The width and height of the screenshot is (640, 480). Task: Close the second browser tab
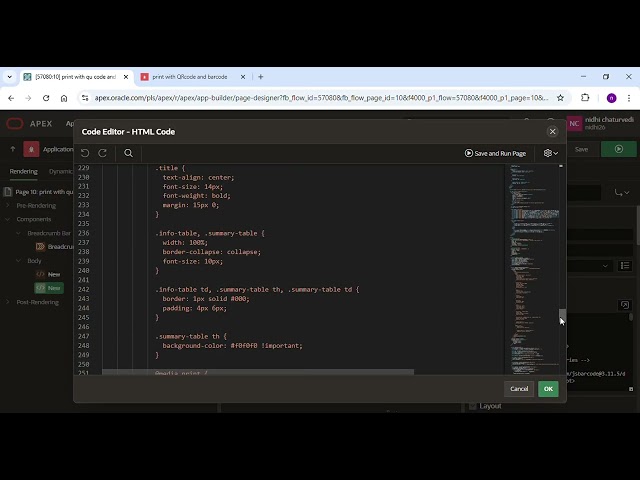tap(243, 77)
